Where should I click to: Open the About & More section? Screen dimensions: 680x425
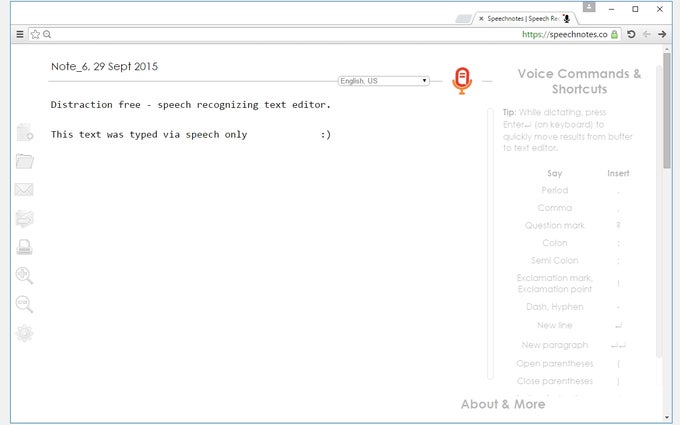point(503,404)
